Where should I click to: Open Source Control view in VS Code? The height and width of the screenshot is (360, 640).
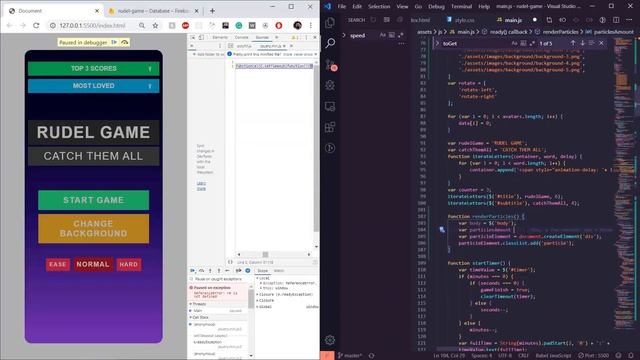tap(330, 64)
